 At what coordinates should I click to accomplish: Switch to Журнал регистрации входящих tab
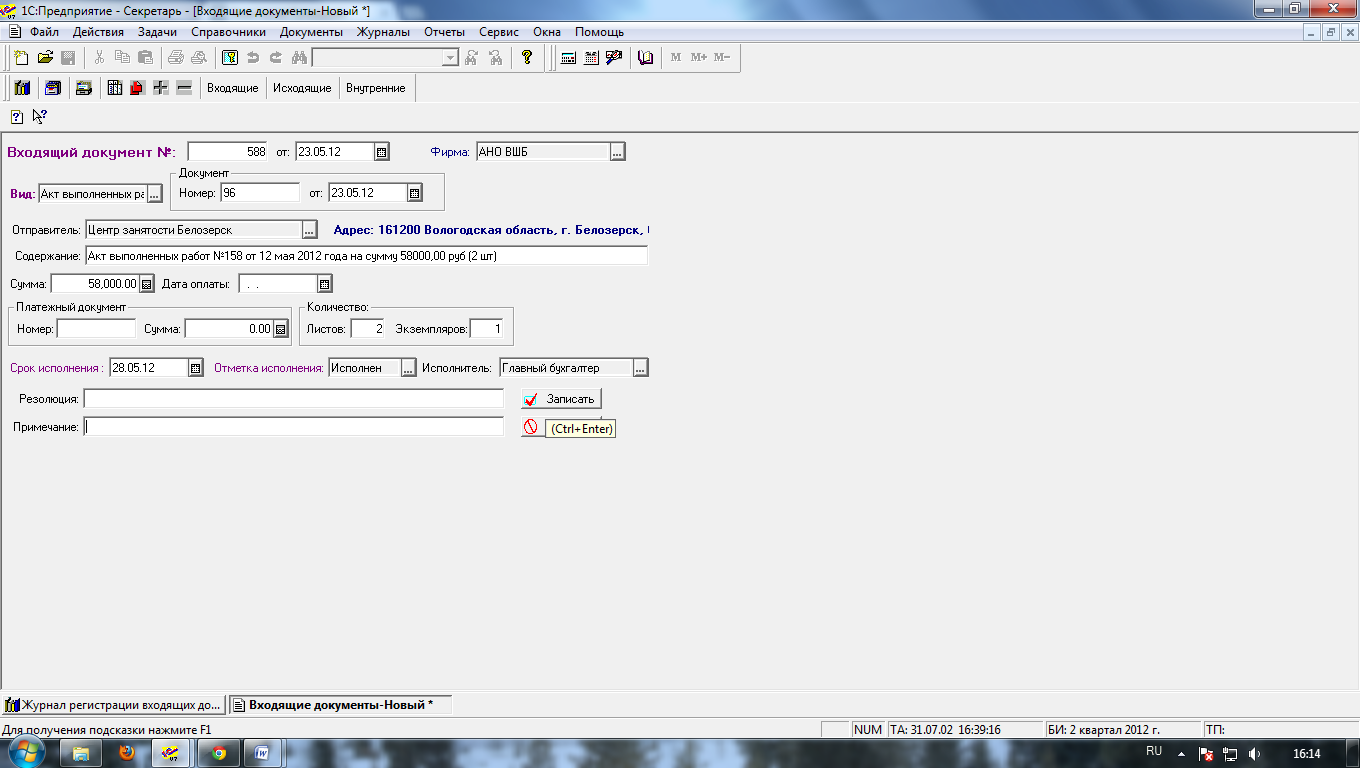click(x=113, y=704)
